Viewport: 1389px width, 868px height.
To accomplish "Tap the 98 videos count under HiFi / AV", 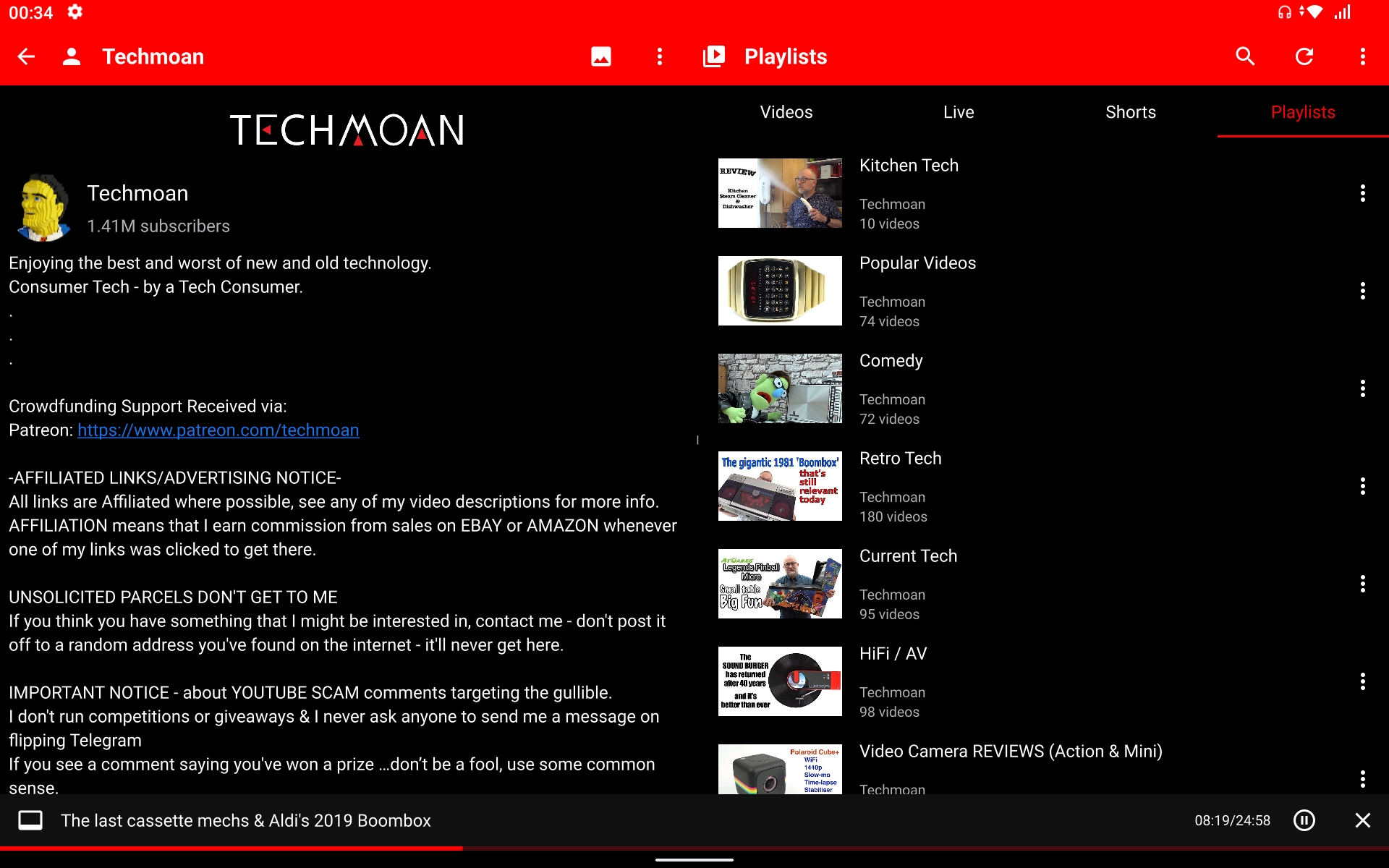I will (889, 712).
